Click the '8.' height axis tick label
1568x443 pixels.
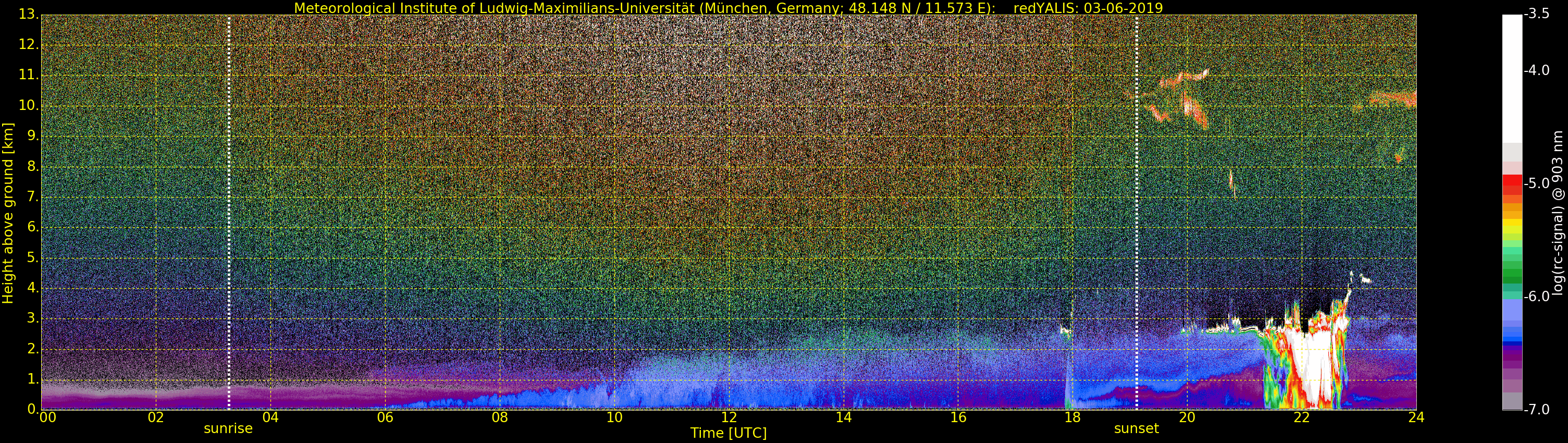33,166
